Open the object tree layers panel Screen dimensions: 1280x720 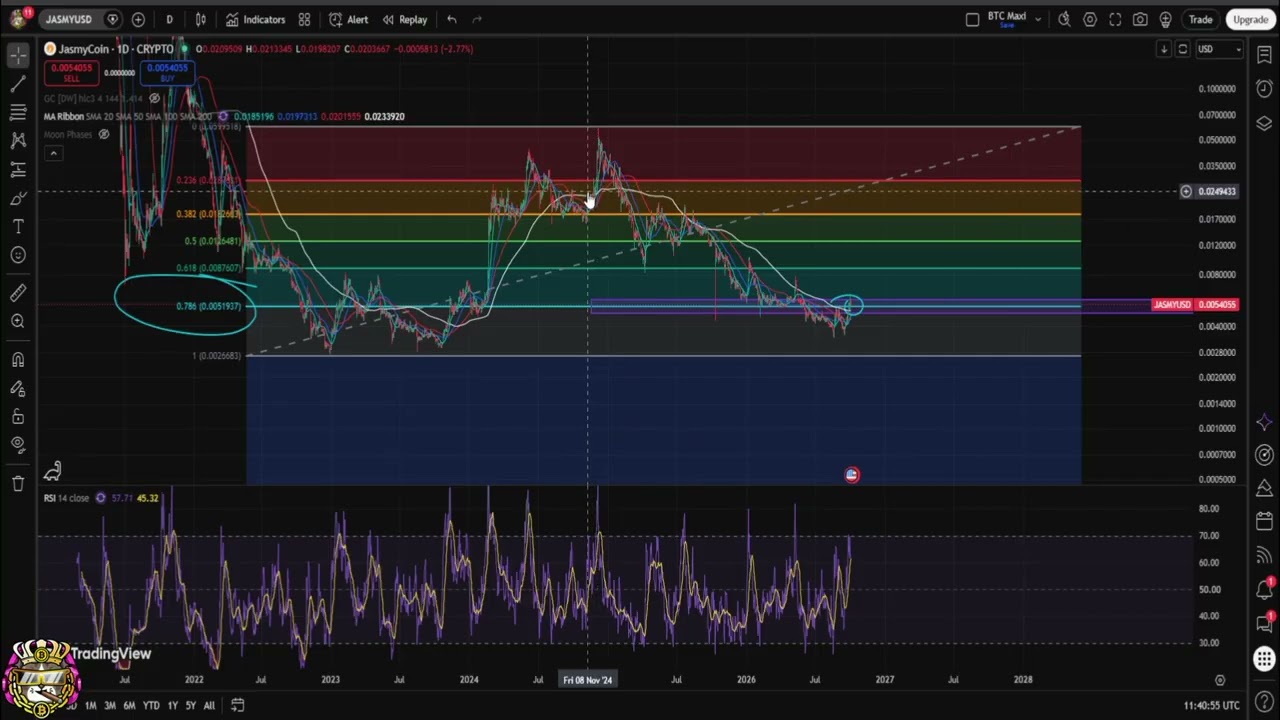click(1264, 123)
